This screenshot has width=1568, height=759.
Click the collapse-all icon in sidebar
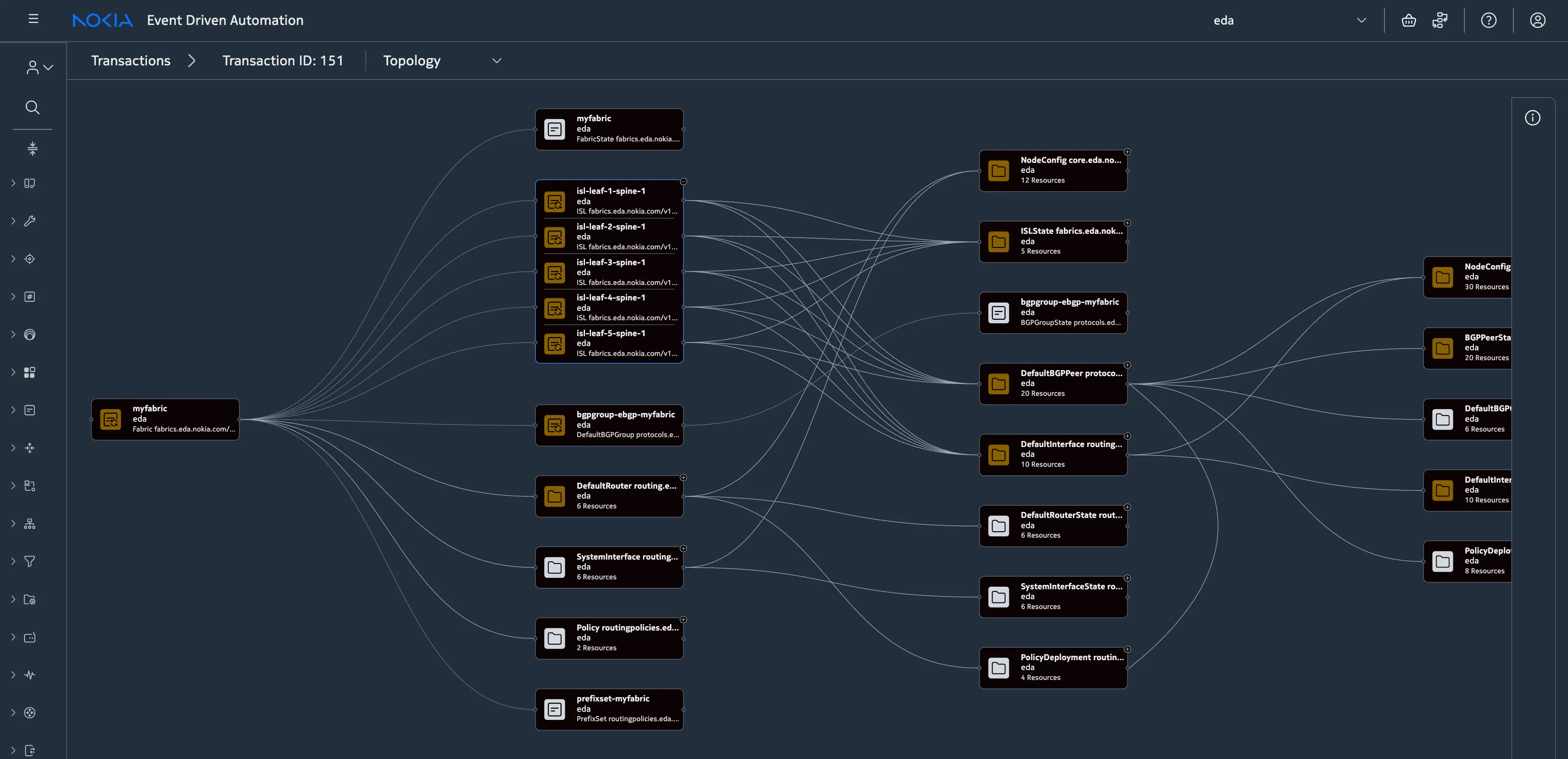point(32,149)
